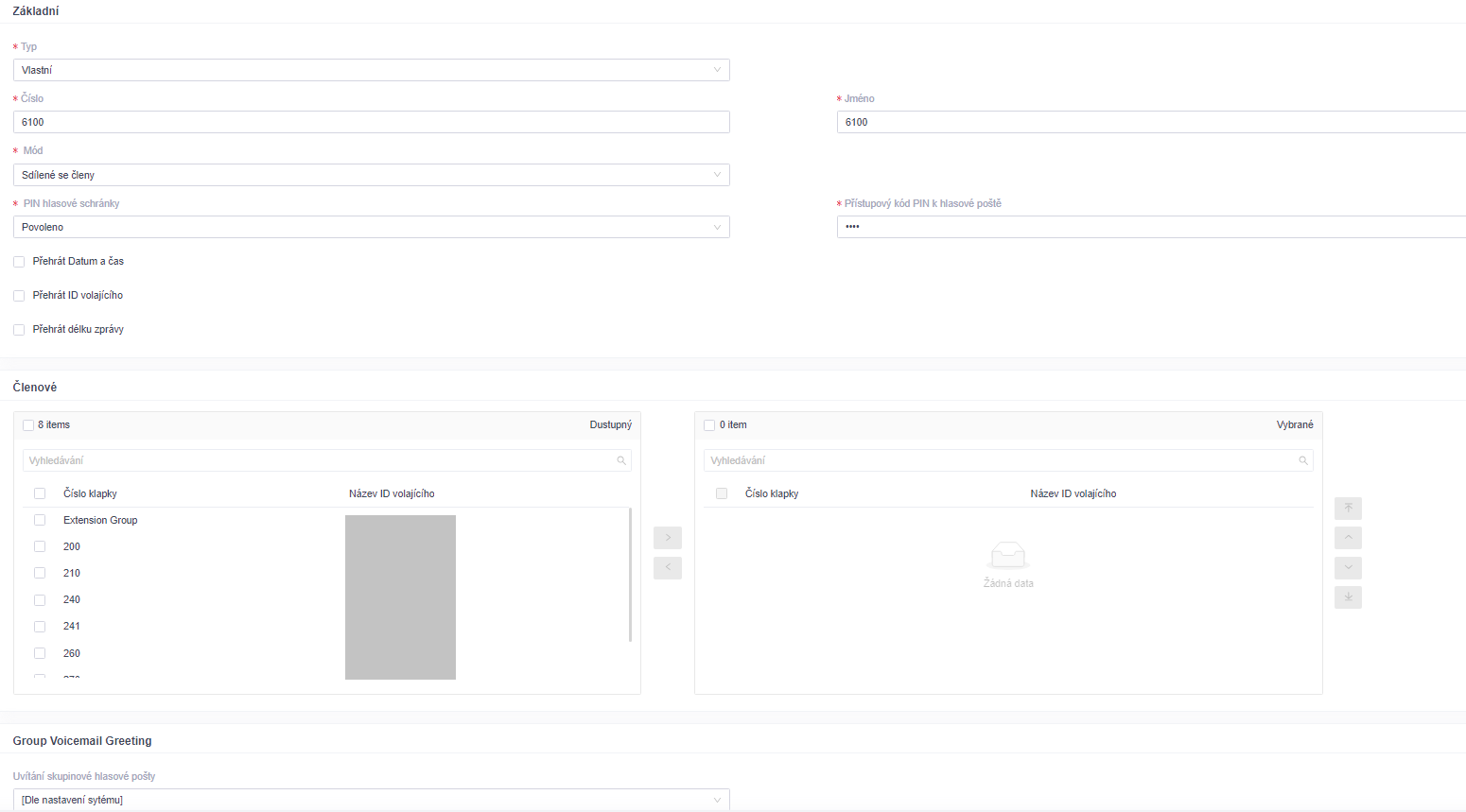
Task: Click the Číslo input field
Action: (372, 122)
